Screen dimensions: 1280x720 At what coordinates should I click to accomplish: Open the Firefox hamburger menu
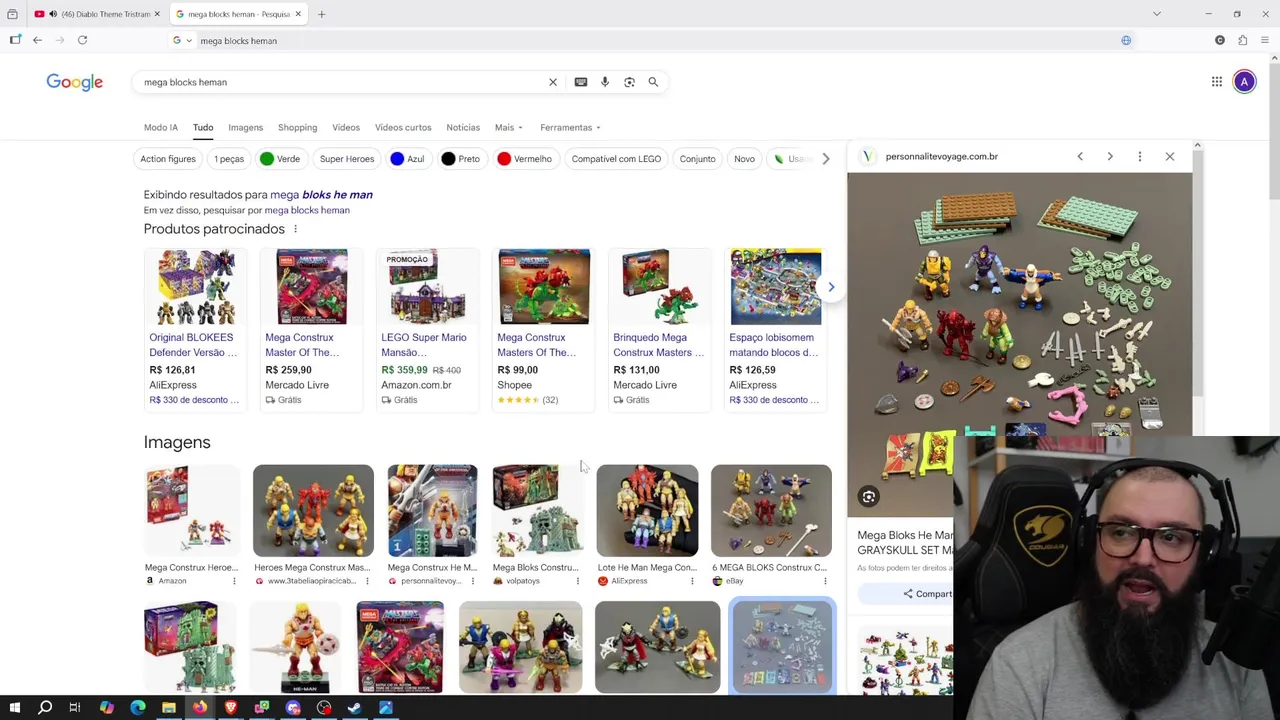click(x=1265, y=40)
